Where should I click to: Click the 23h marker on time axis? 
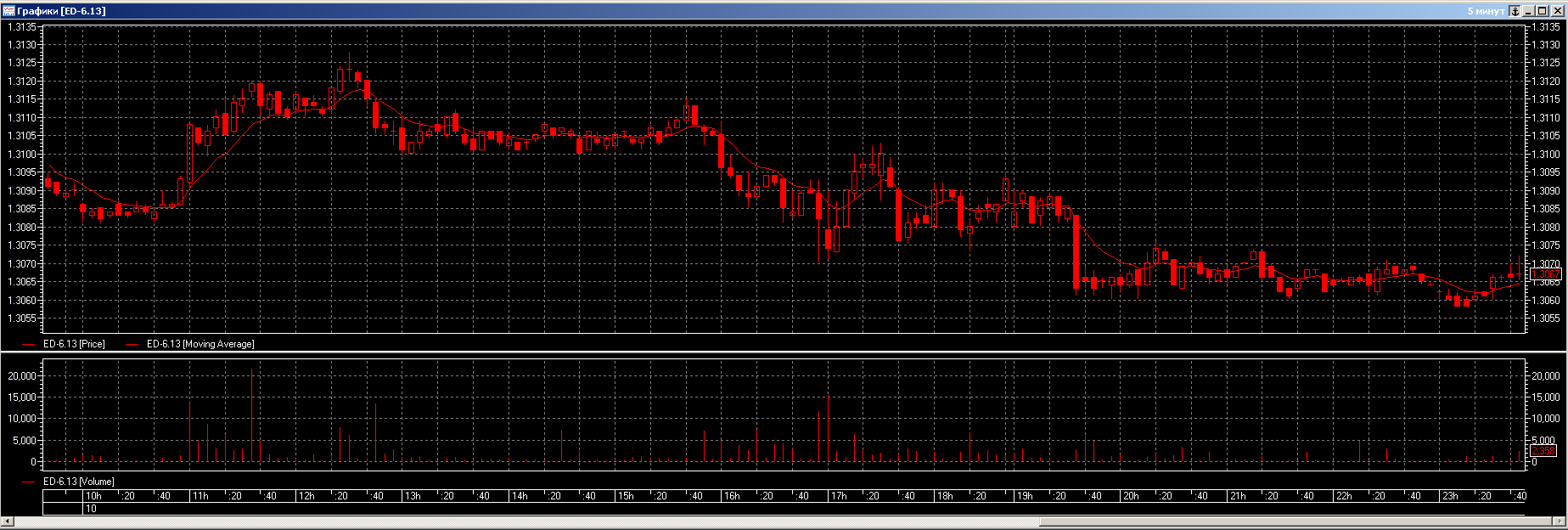point(1450,496)
